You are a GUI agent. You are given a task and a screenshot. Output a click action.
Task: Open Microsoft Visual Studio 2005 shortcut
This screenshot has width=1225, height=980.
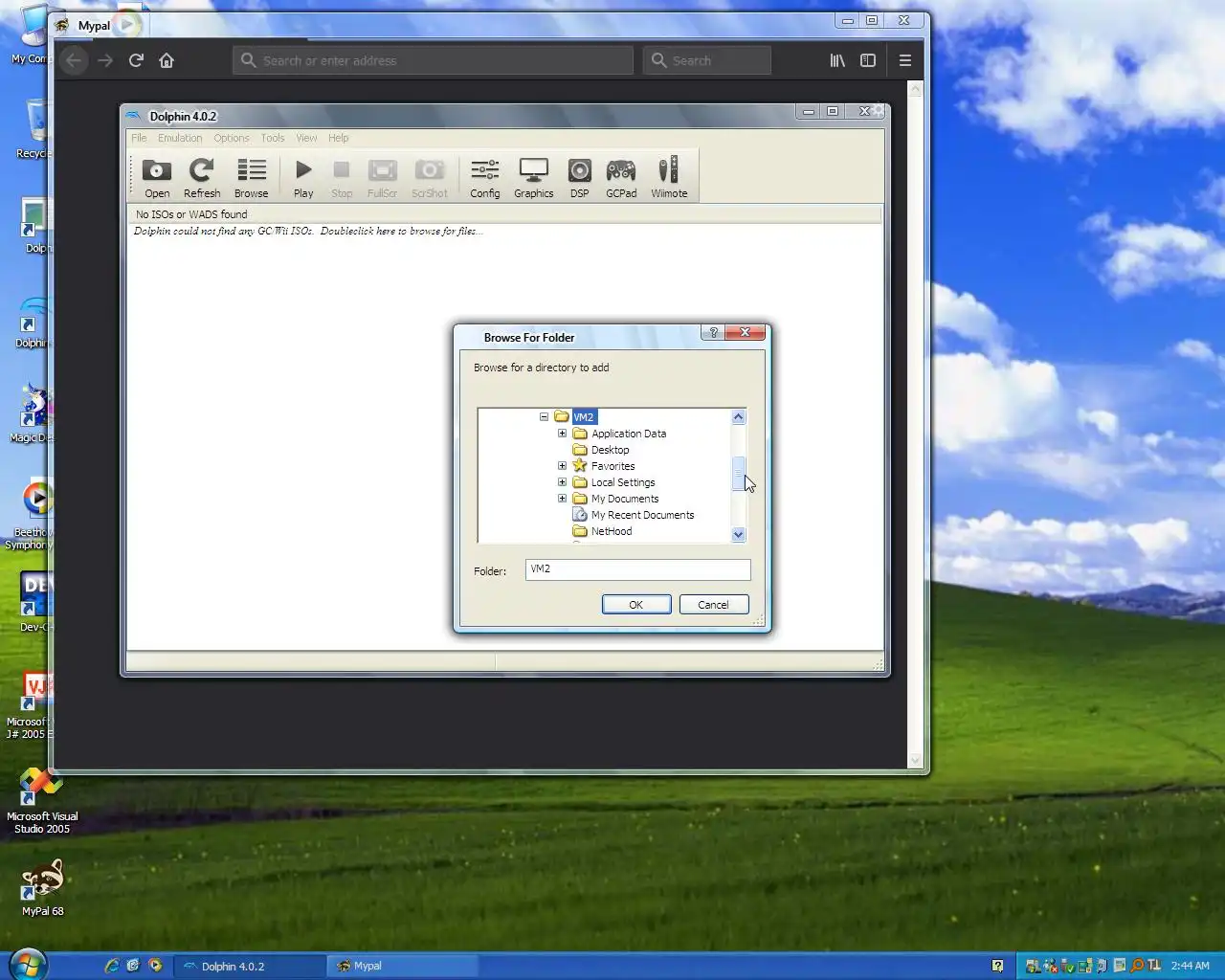pos(42,800)
